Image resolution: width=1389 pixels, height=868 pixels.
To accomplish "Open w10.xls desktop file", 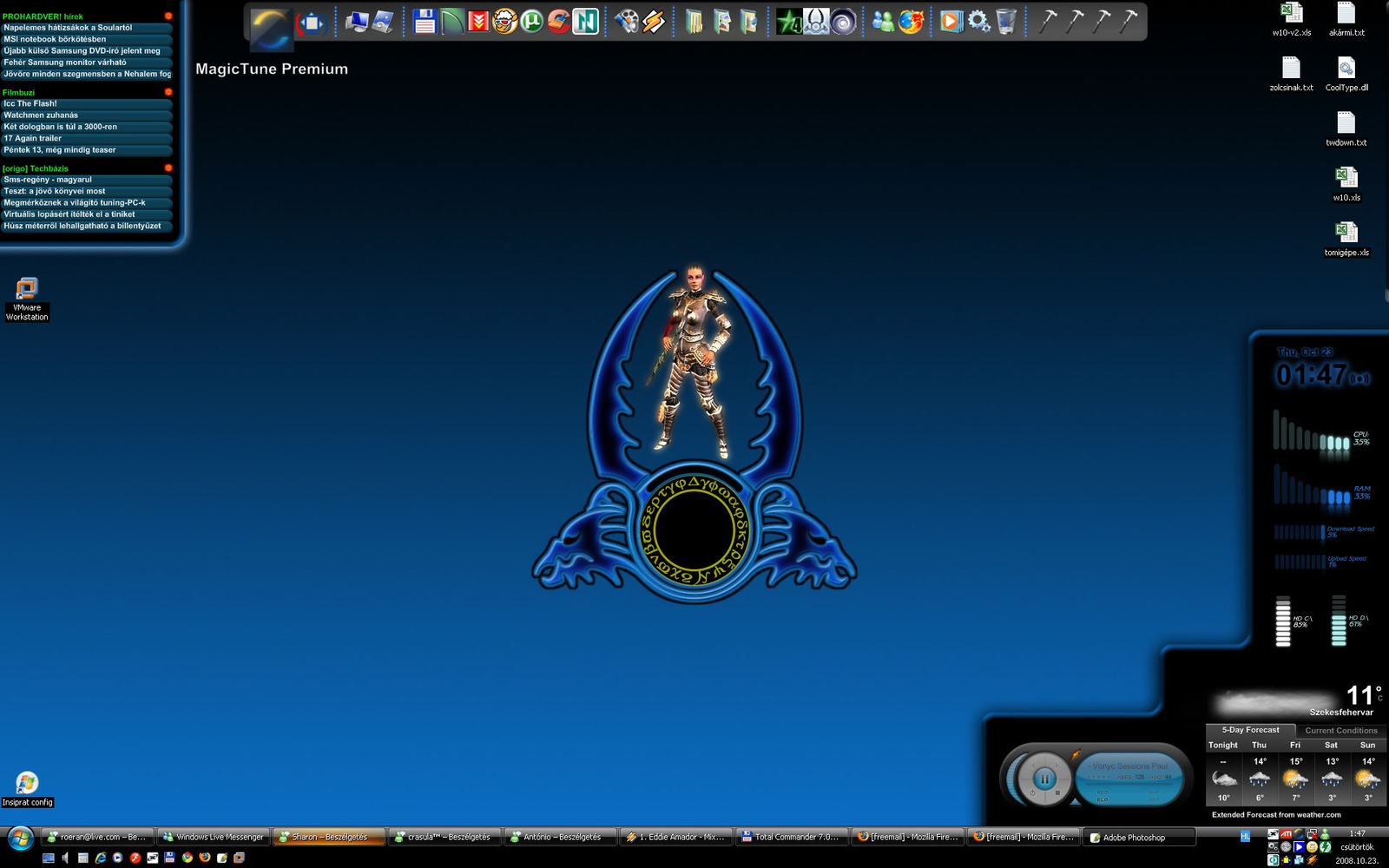I will [x=1346, y=184].
